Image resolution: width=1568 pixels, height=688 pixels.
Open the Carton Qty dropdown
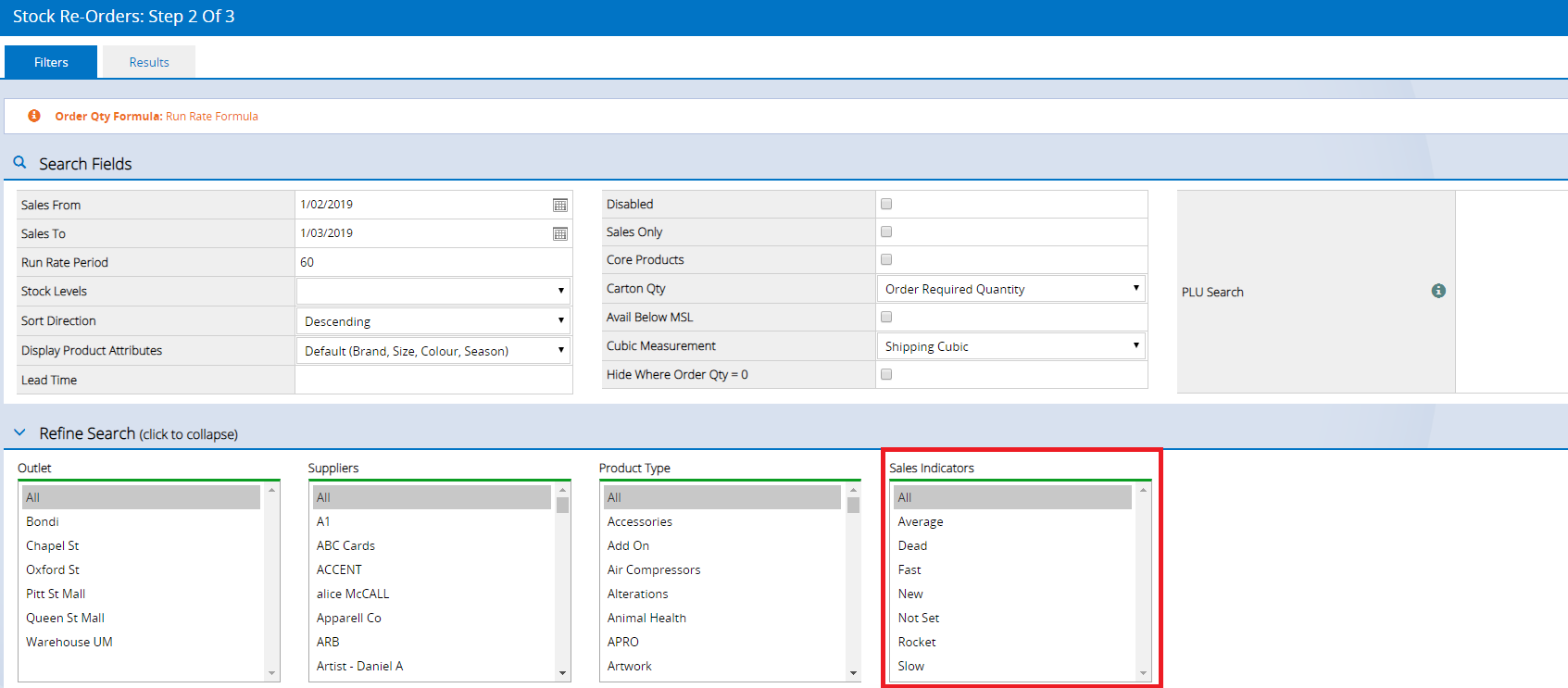pos(1011,289)
